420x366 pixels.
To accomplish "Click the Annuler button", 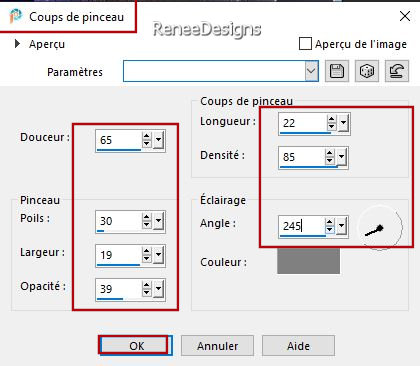I will click(217, 346).
